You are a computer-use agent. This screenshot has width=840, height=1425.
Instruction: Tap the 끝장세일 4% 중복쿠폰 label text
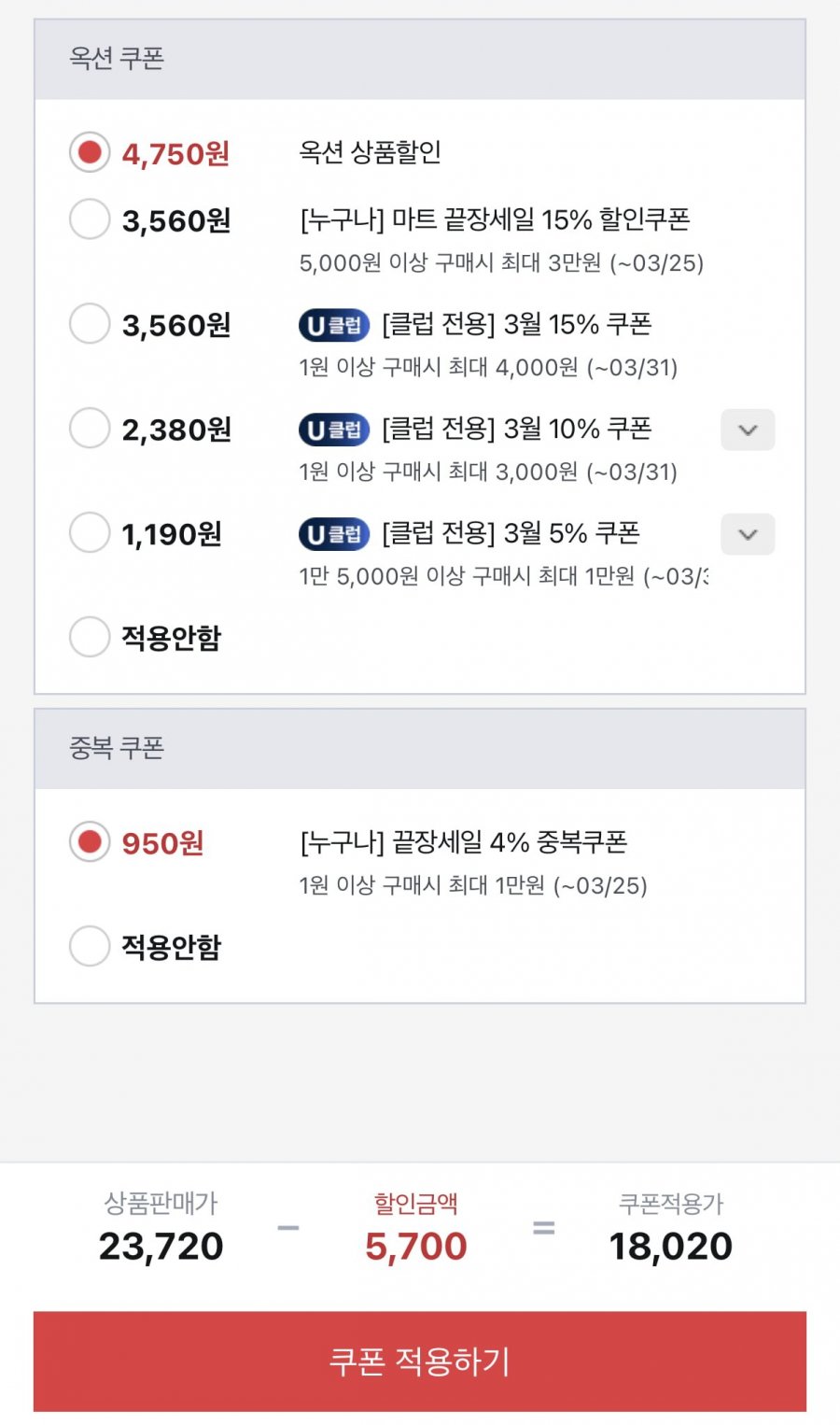coord(464,842)
